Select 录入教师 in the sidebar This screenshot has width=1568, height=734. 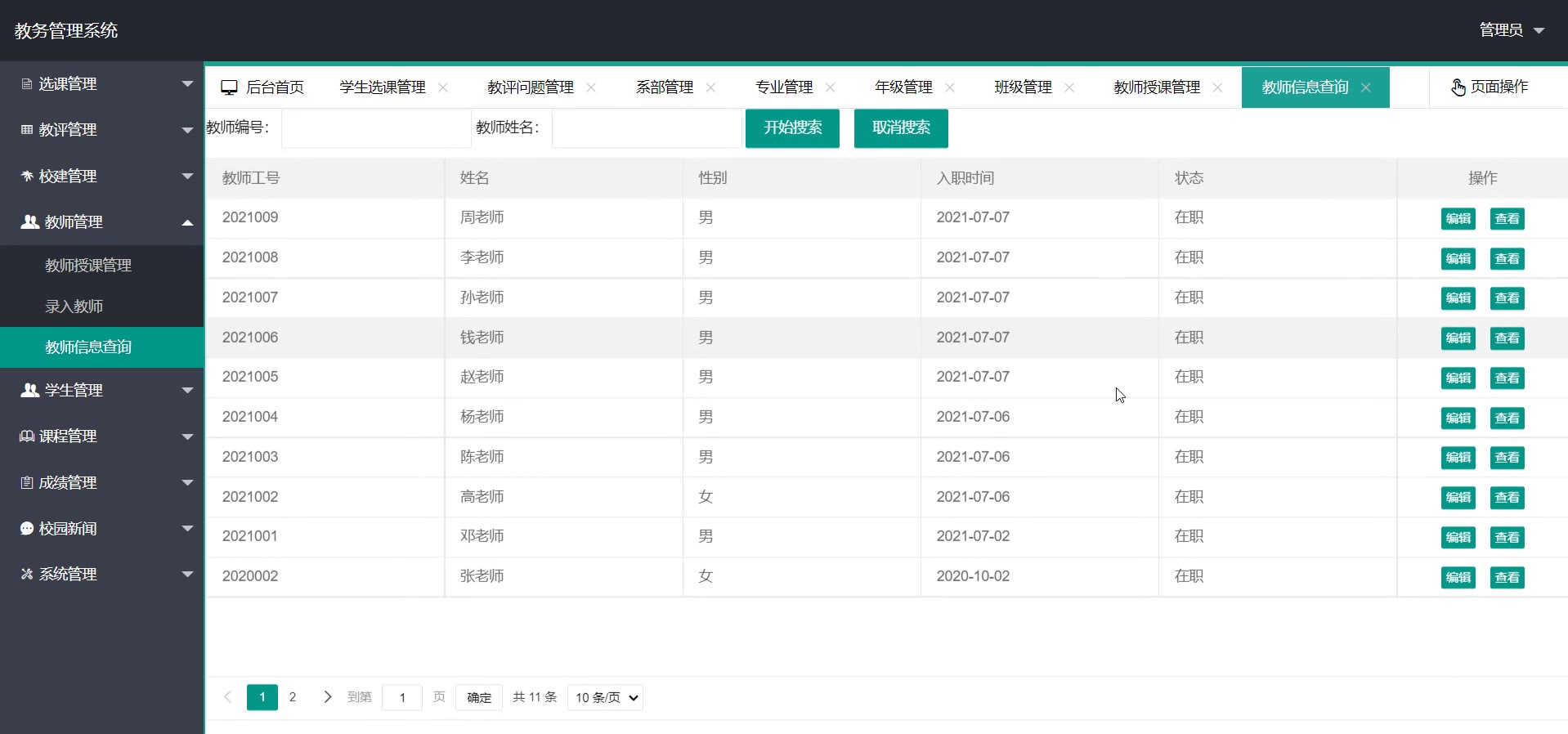tap(74, 307)
